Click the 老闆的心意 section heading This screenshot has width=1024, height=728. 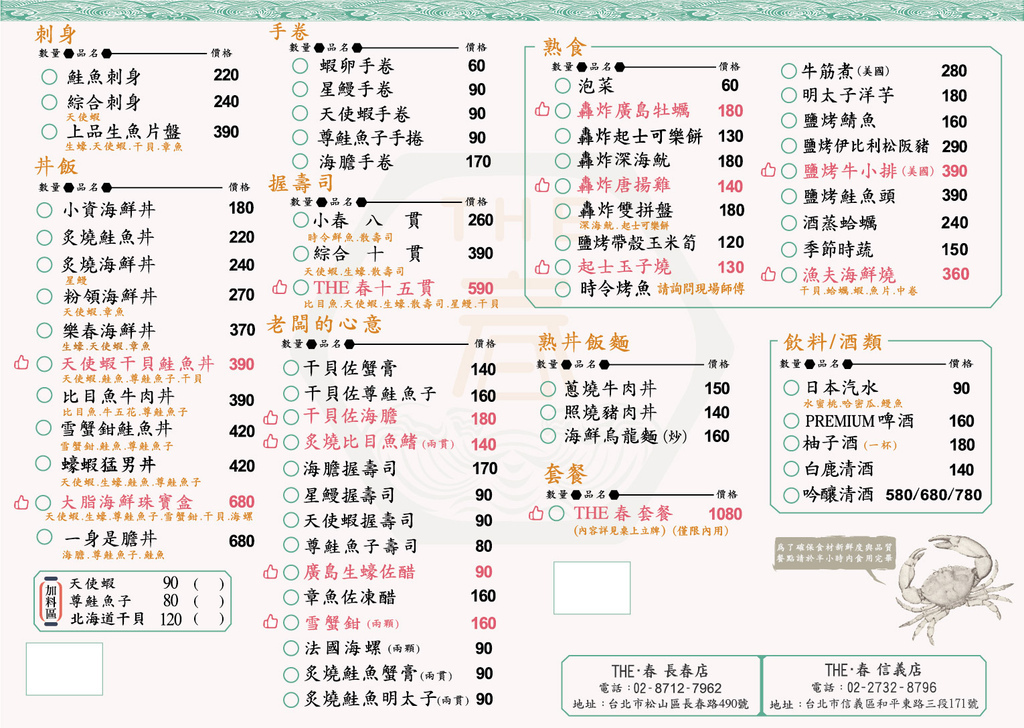click(324, 324)
